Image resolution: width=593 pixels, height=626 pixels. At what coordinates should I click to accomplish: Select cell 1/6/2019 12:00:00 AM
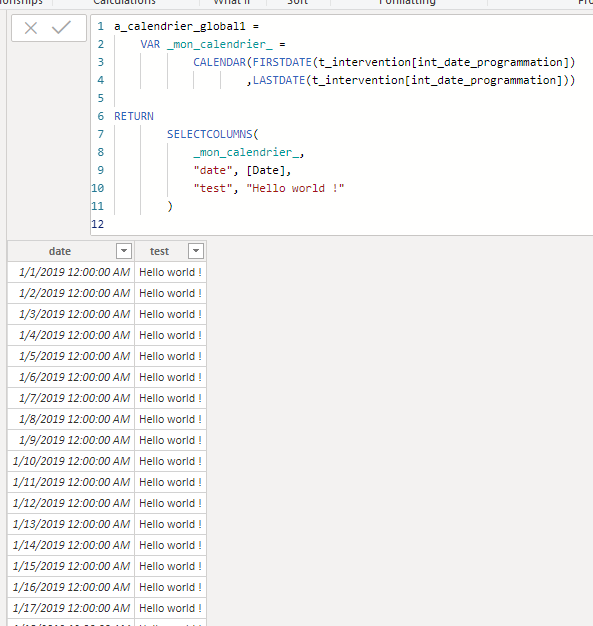click(x=71, y=377)
